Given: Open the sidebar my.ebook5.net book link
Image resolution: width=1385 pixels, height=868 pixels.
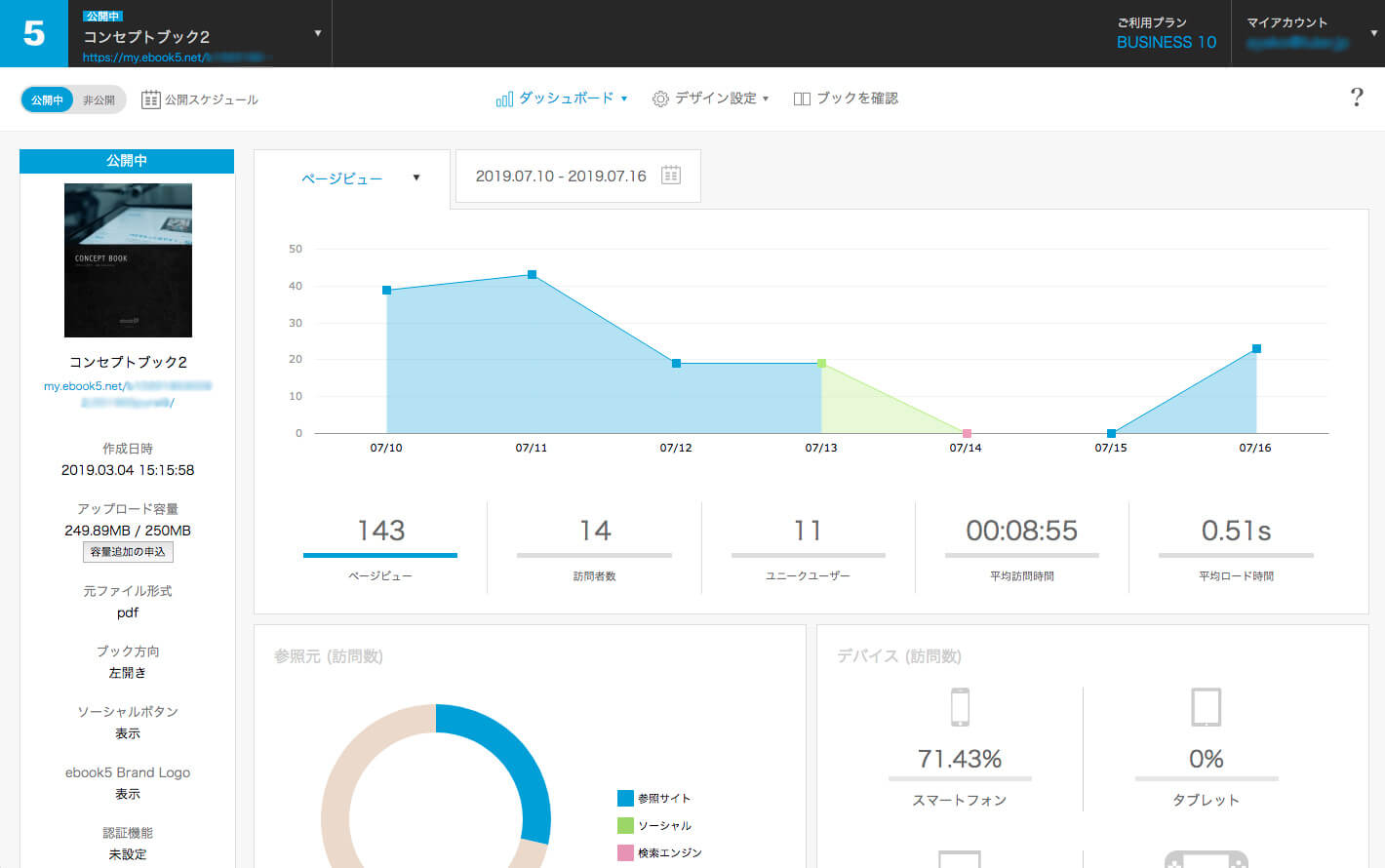Looking at the screenshot, I should (128, 393).
